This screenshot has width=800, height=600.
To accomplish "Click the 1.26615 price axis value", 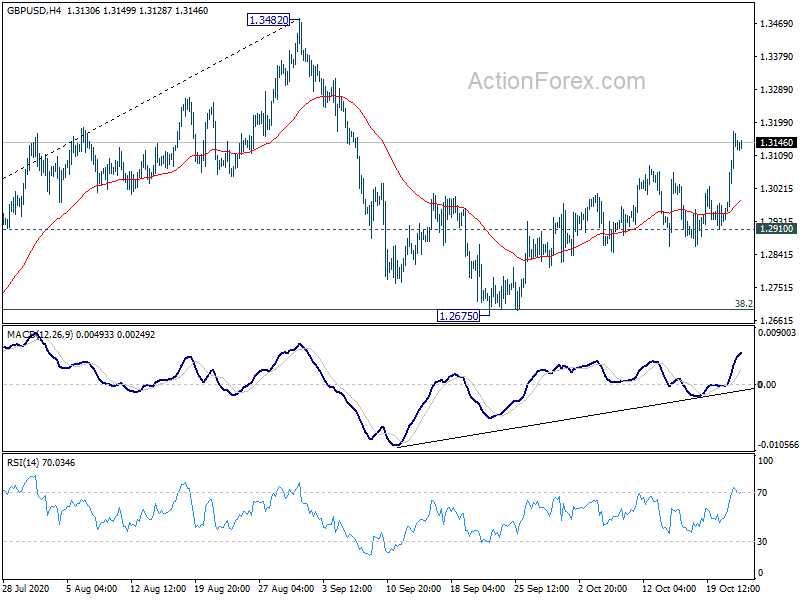I will (x=777, y=320).
